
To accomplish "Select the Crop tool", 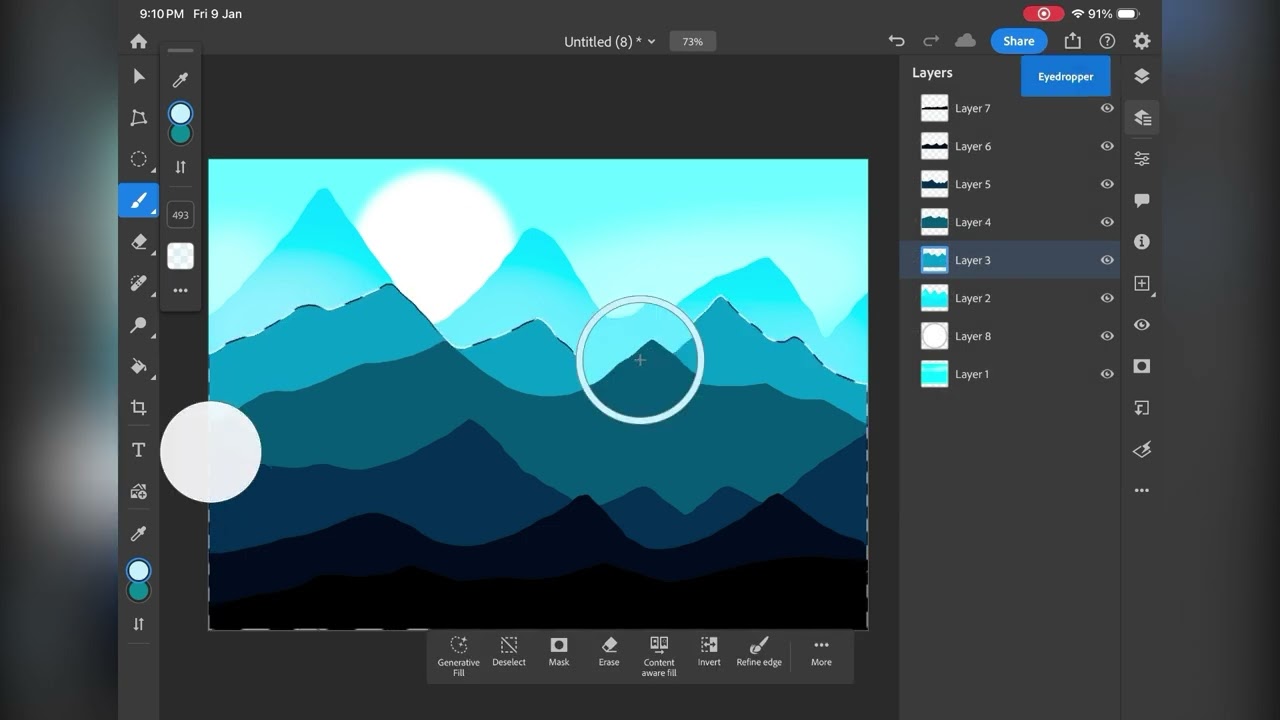I will click(139, 407).
